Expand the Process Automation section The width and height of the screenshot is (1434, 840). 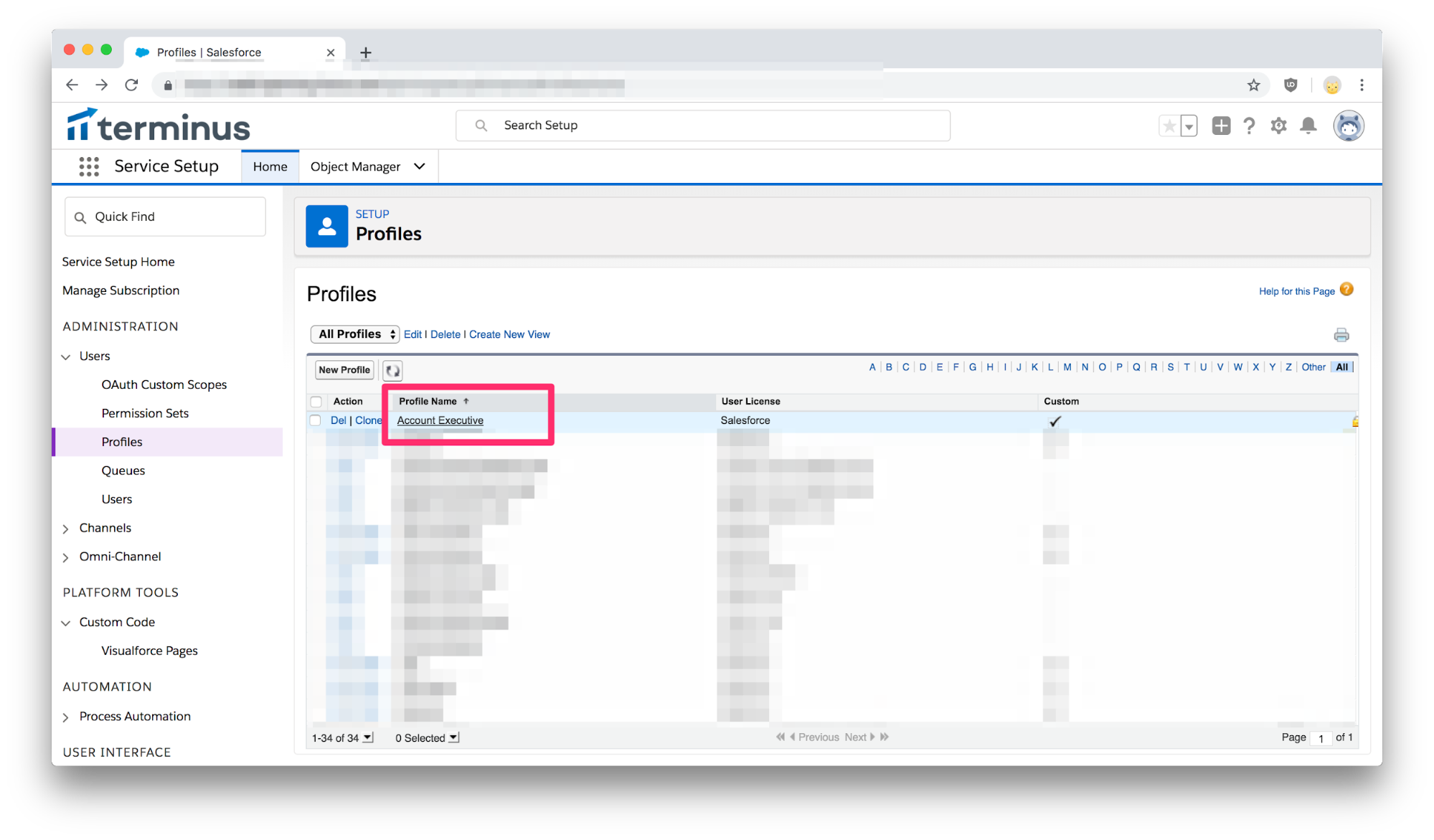coord(66,717)
